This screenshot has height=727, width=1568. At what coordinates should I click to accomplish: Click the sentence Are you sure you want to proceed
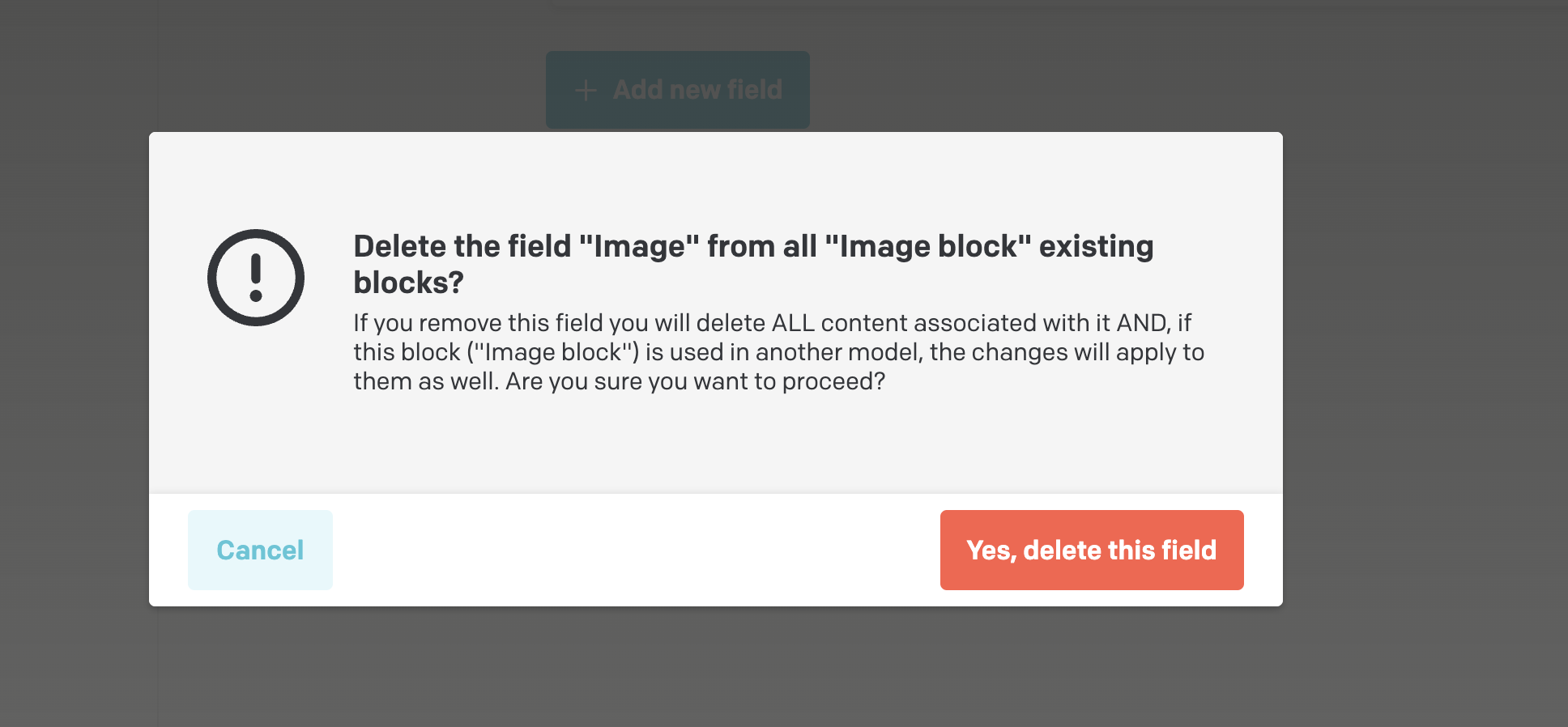(696, 381)
